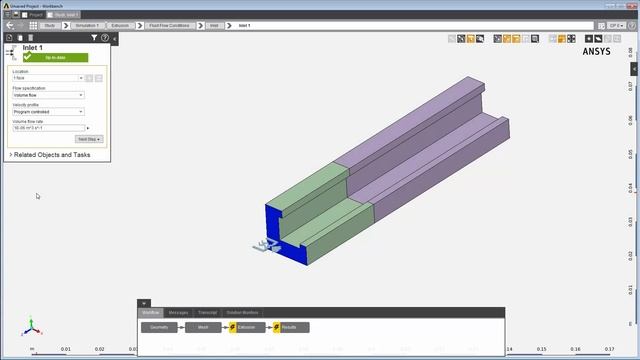Open chevron after Study breadcrumb

(66, 25)
